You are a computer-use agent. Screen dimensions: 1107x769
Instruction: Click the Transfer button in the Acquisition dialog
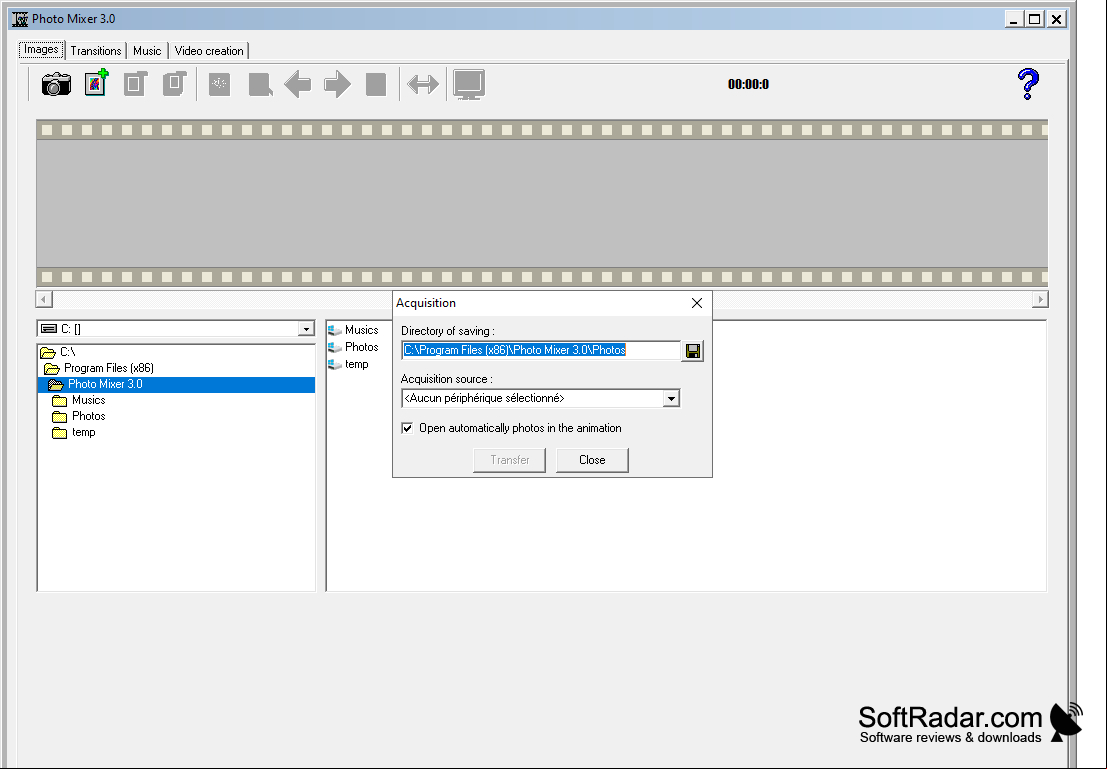(510, 460)
